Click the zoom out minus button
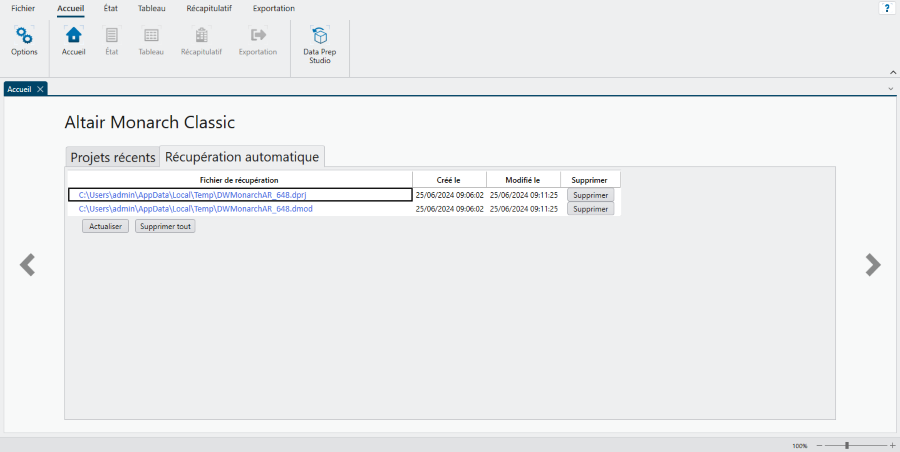 pos(819,446)
